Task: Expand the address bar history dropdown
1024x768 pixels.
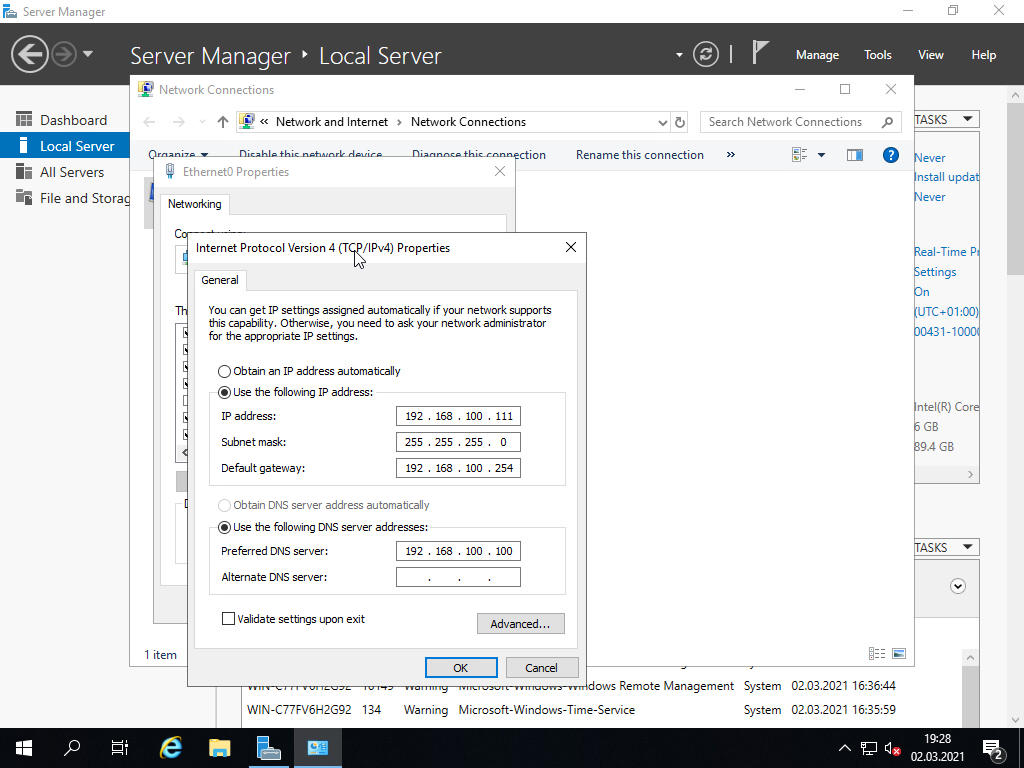Action: (663, 121)
